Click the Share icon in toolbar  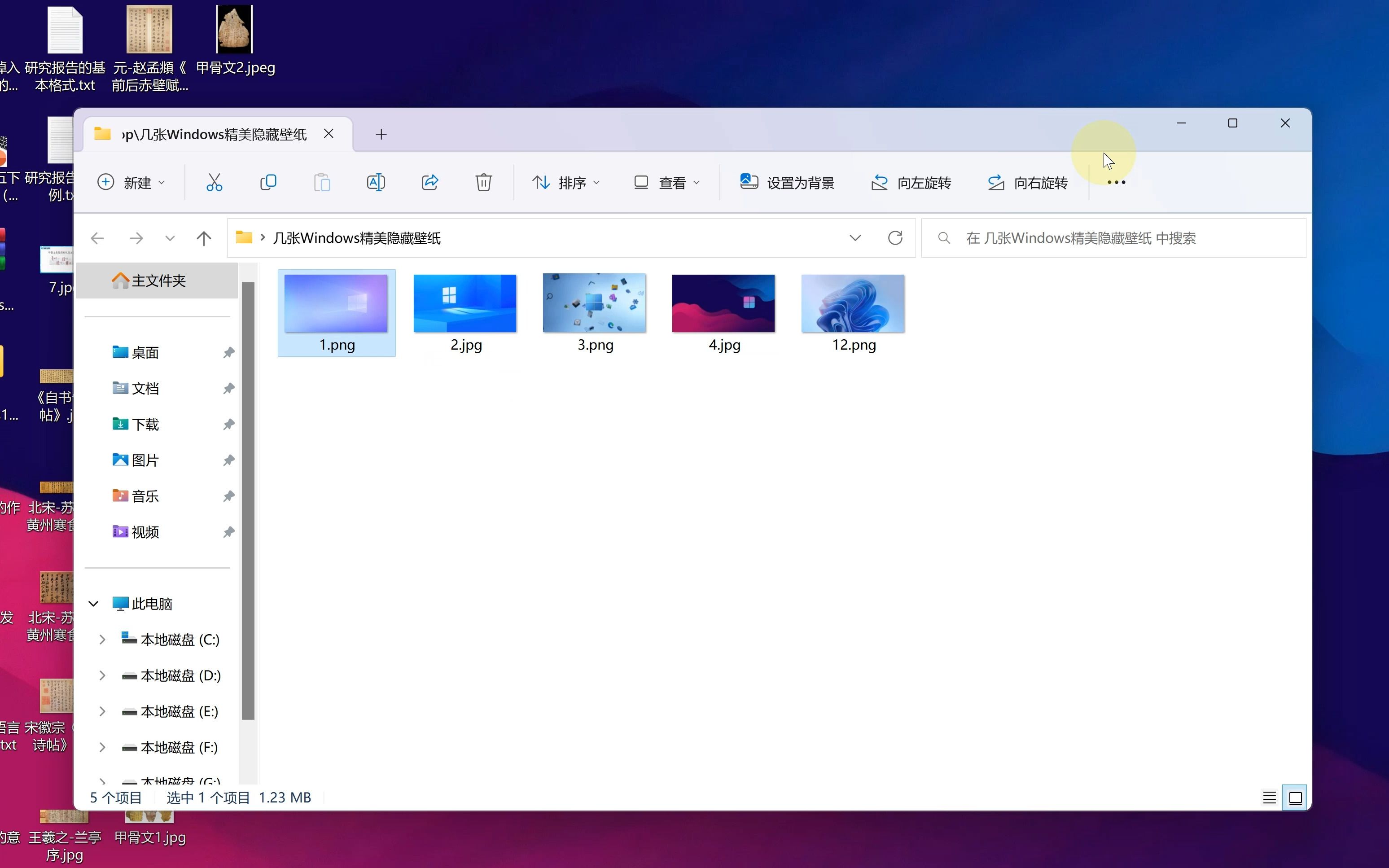(x=430, y=183)
